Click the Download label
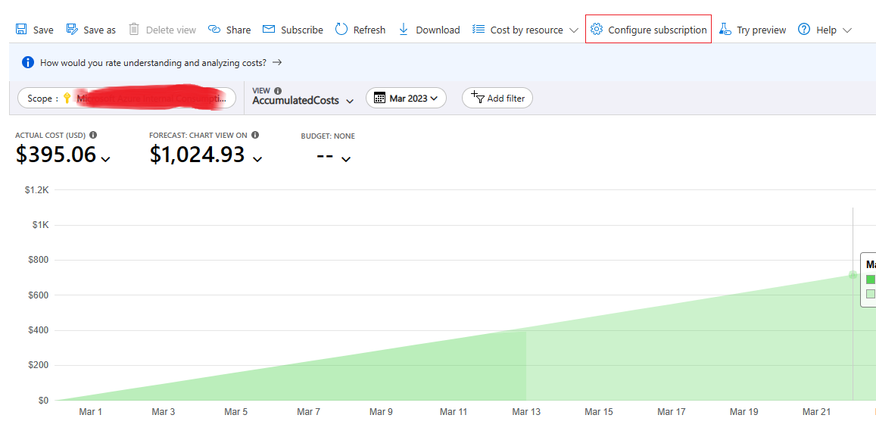876x428 pixels. (x=437, y=30)
